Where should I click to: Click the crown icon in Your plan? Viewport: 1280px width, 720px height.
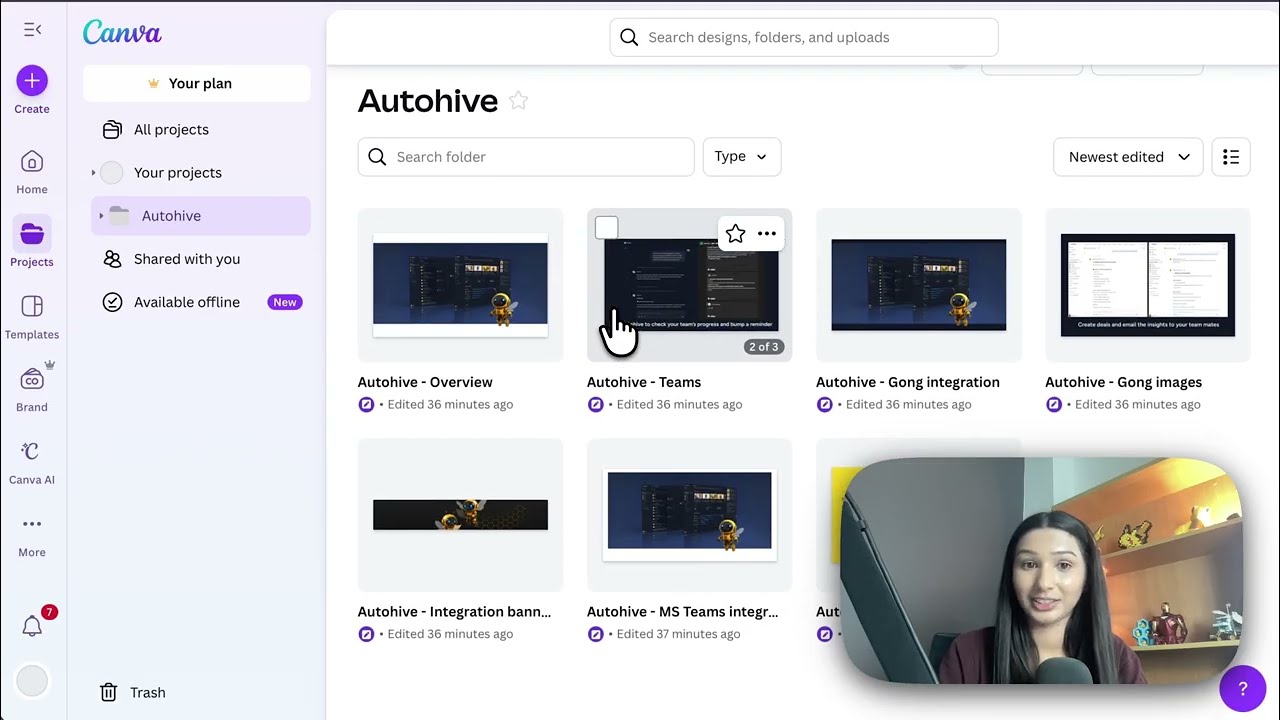pos(153,84)
